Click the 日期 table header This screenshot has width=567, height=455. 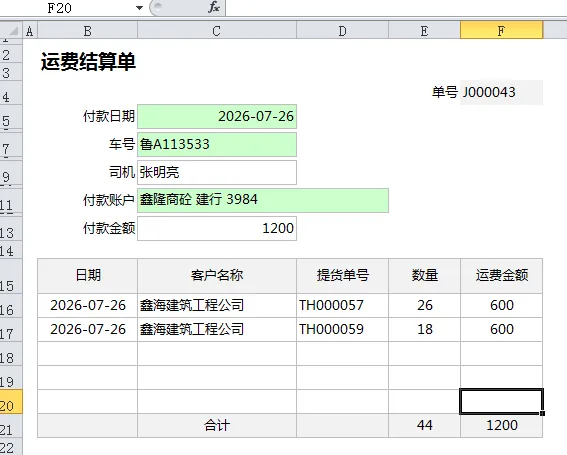pyautogui.click(x=88, y=276)
